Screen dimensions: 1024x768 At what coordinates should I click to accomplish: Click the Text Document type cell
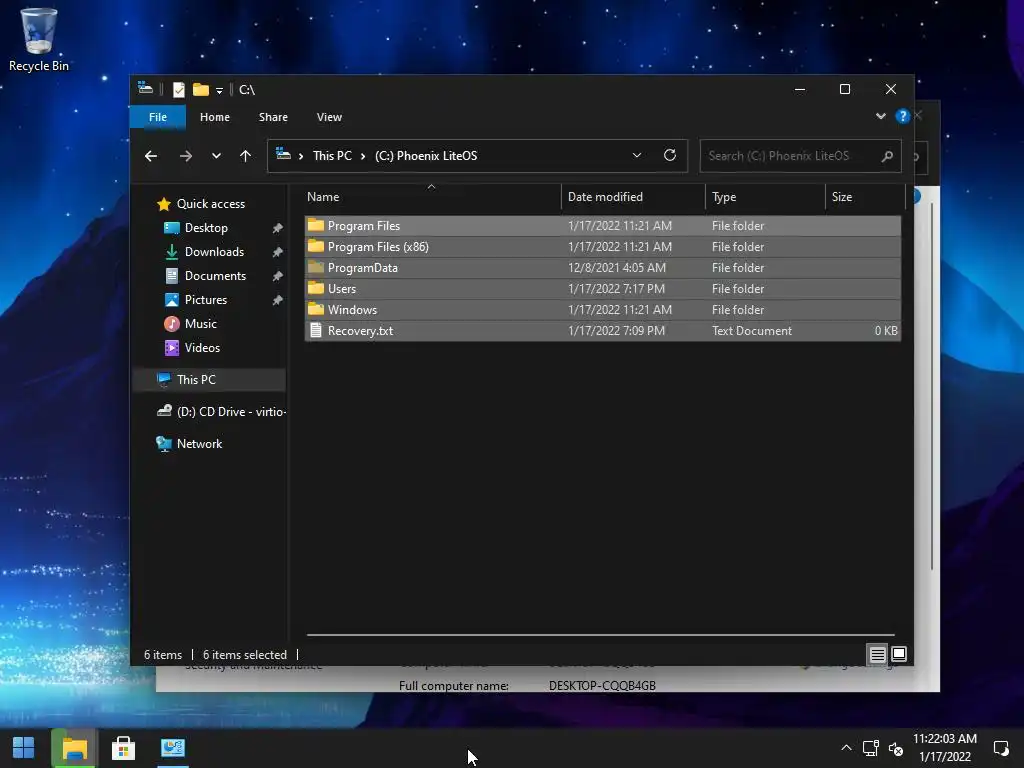[752, 330]
